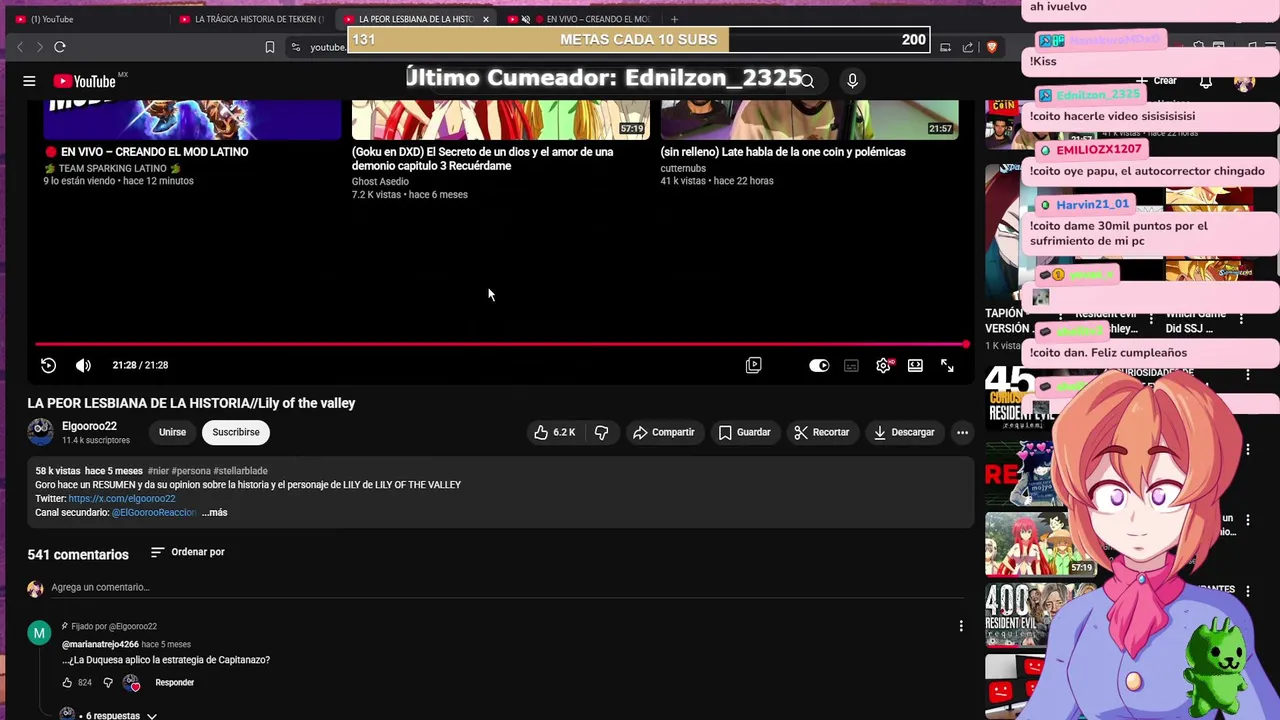Viewport: 1280px width, 720px height.
Task: Open the Brave shields lion icon
Action: 992,47
